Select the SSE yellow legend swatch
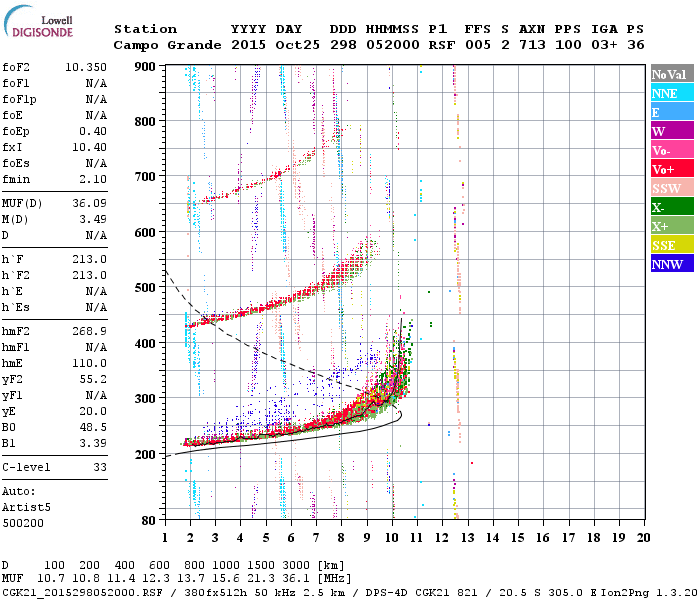The height and width of the screenshot is (600, 700). coord(672,245)
